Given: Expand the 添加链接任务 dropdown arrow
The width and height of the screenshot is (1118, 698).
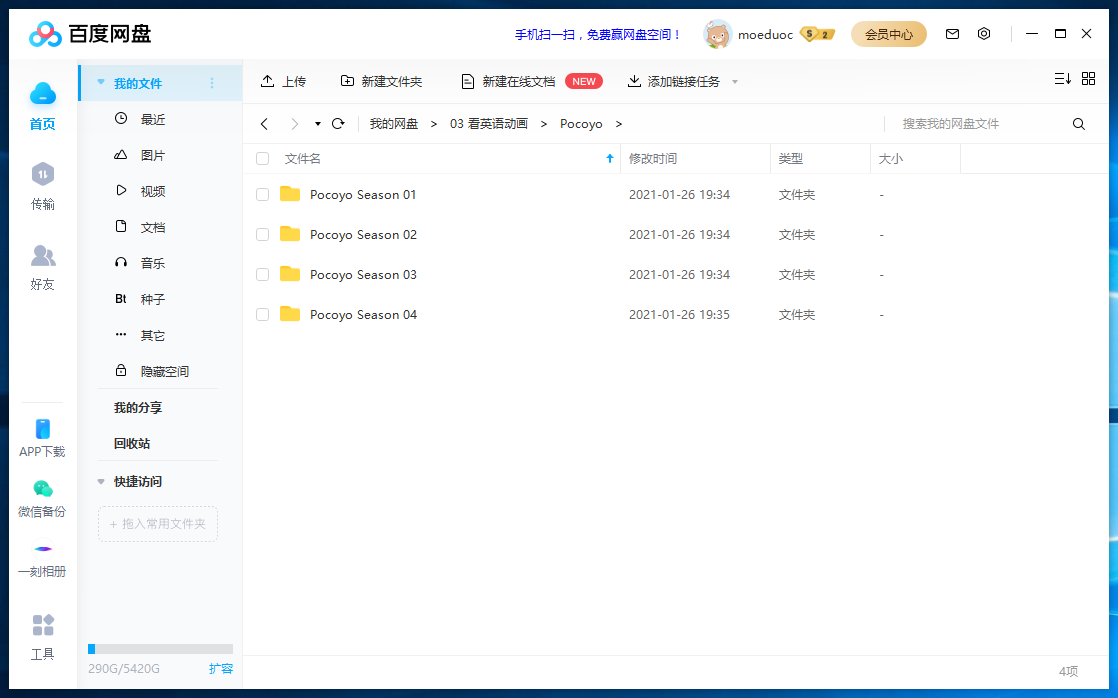Looking at the screenshot, I should (x=736, y=81).
